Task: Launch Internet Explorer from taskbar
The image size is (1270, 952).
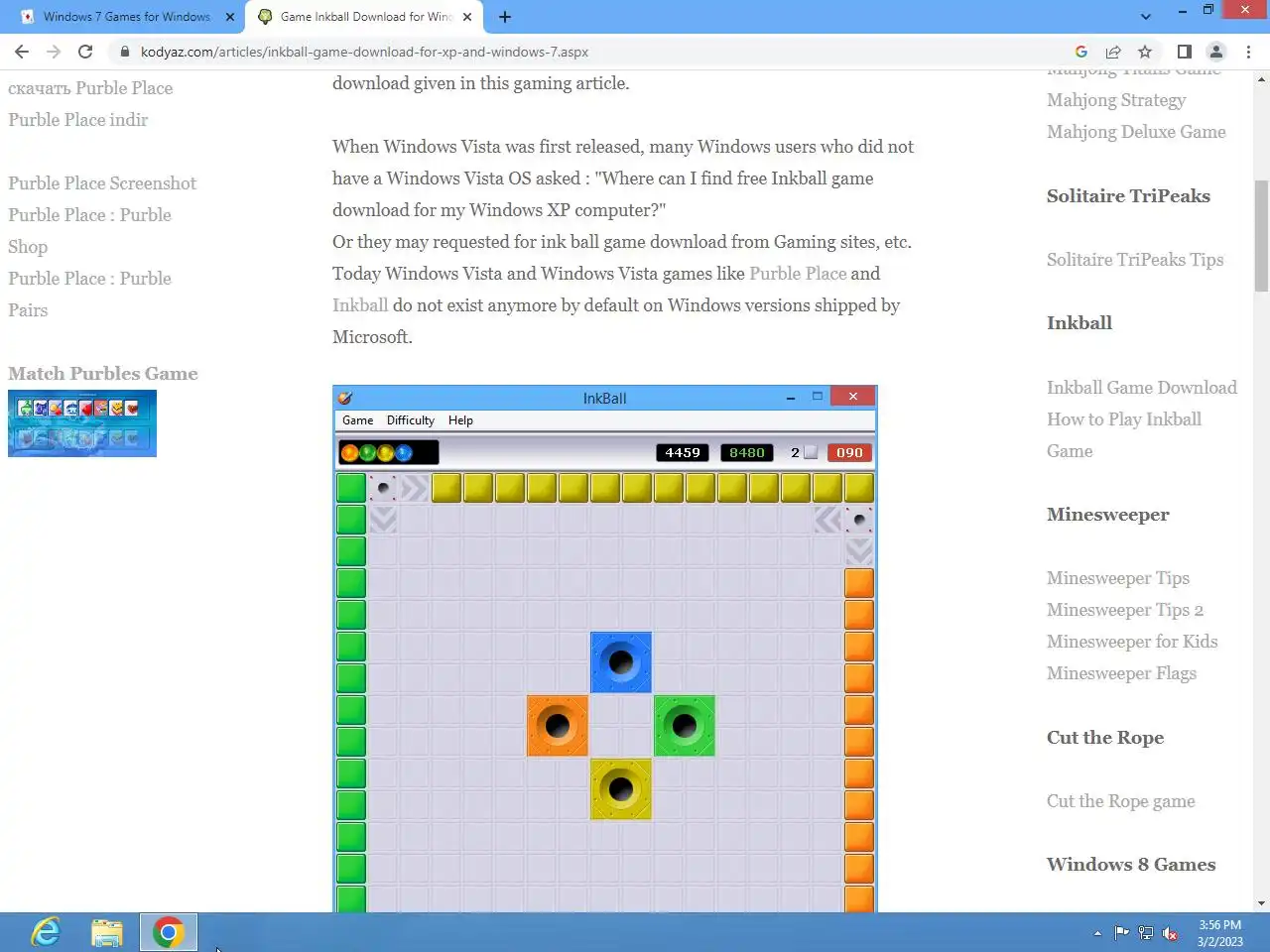Action: (46, 932)
